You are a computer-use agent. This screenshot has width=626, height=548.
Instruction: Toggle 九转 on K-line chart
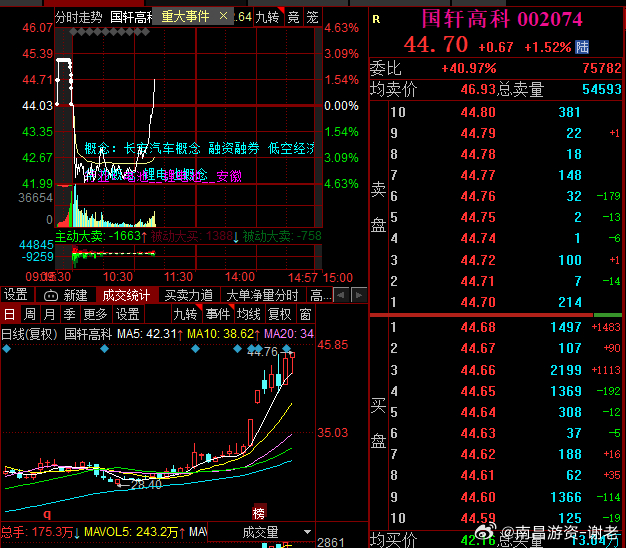[186, 315]
